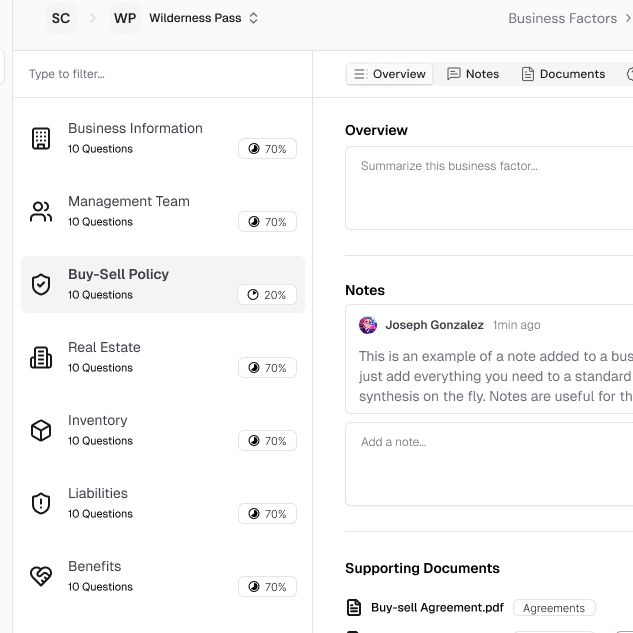This screenshot has height=633, width=633.
Task: Click the Real Estate building icon
Action: point(41,358)
